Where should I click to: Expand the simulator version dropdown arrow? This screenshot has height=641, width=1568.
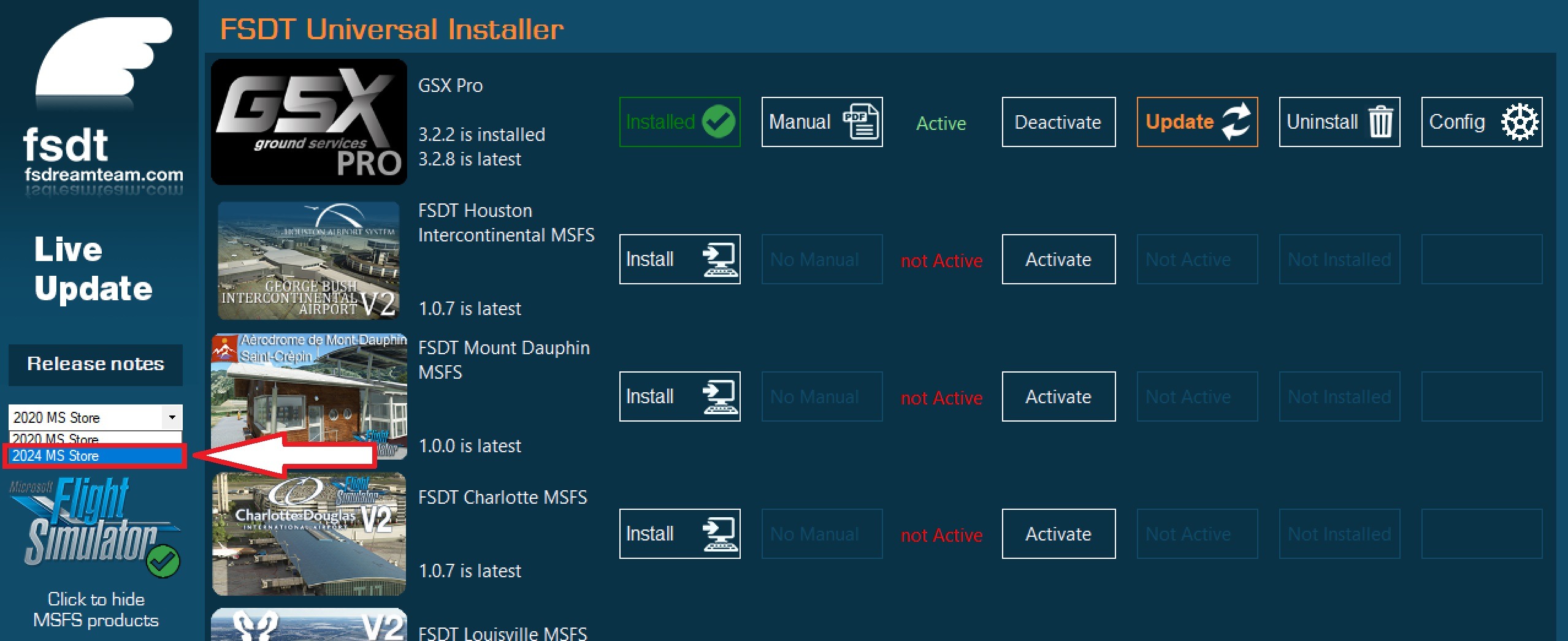point(172,417)
